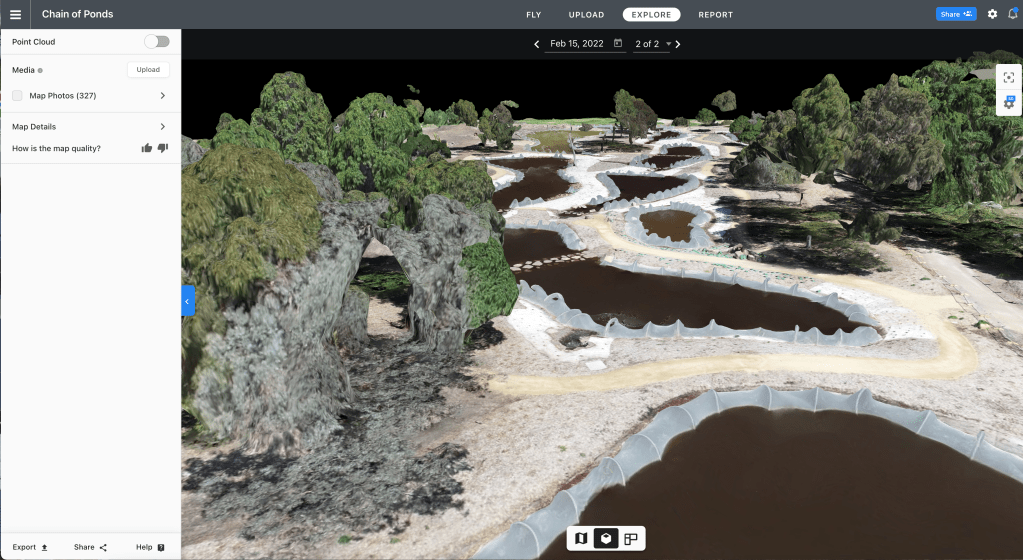Give thumbs down for map quality

(x=163, y=148)
